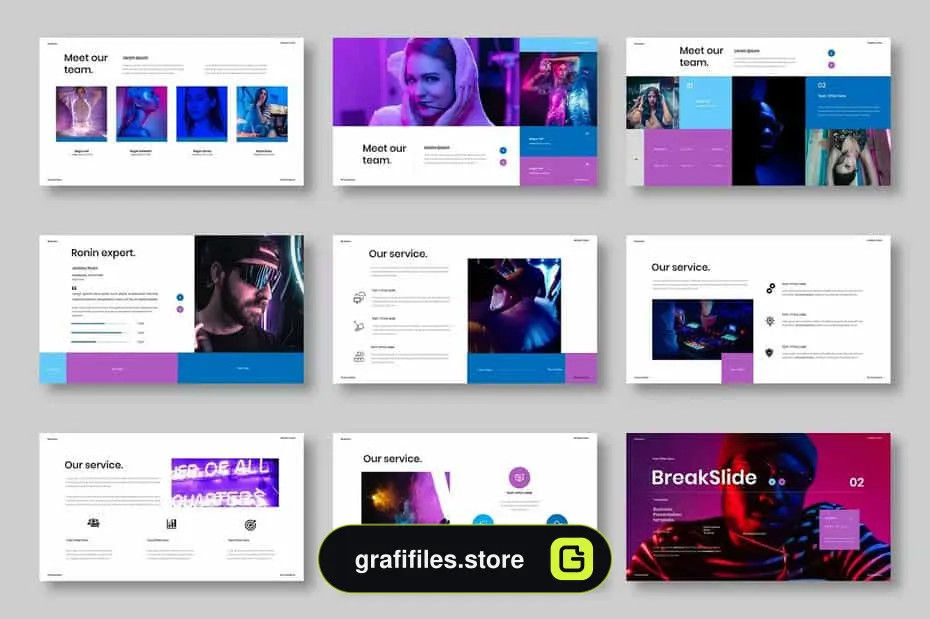Click the first team member photo in the four-photo slide
Image resolution: width=930 pixels, height=619 pixels.
[81, 114]
